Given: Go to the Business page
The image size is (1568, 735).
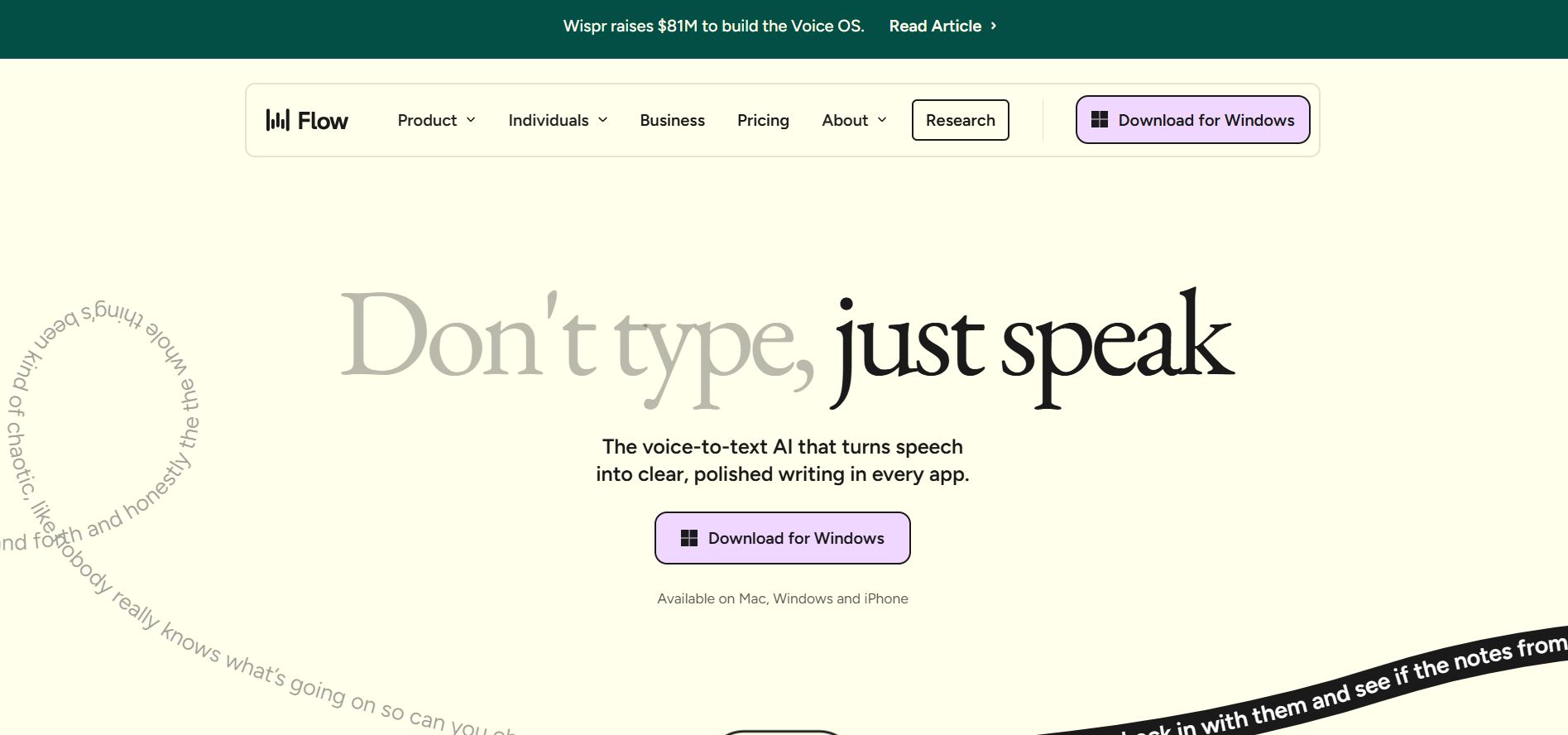Looking at the screenshot, I should (672, 120).
